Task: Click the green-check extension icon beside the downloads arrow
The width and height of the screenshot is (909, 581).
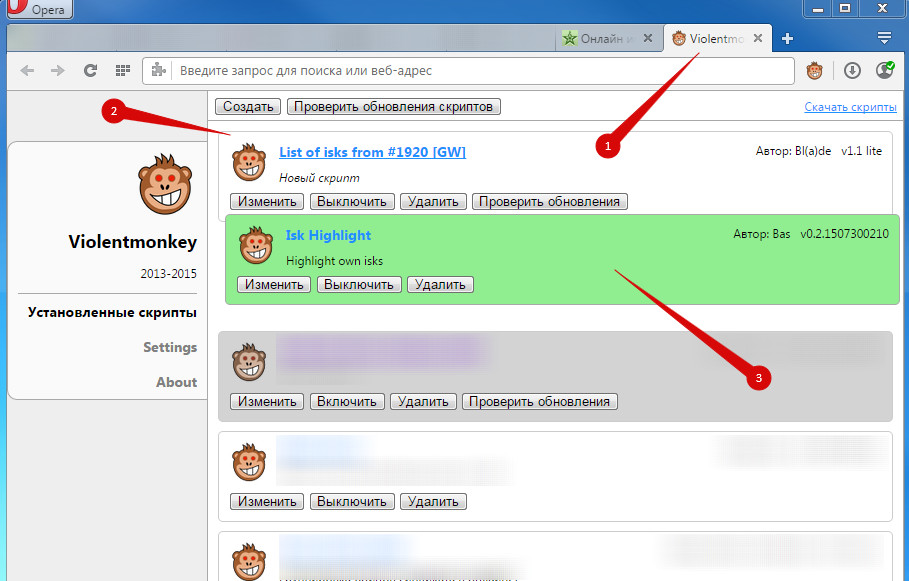Action: pyautogui.click(x=885, y=70)
